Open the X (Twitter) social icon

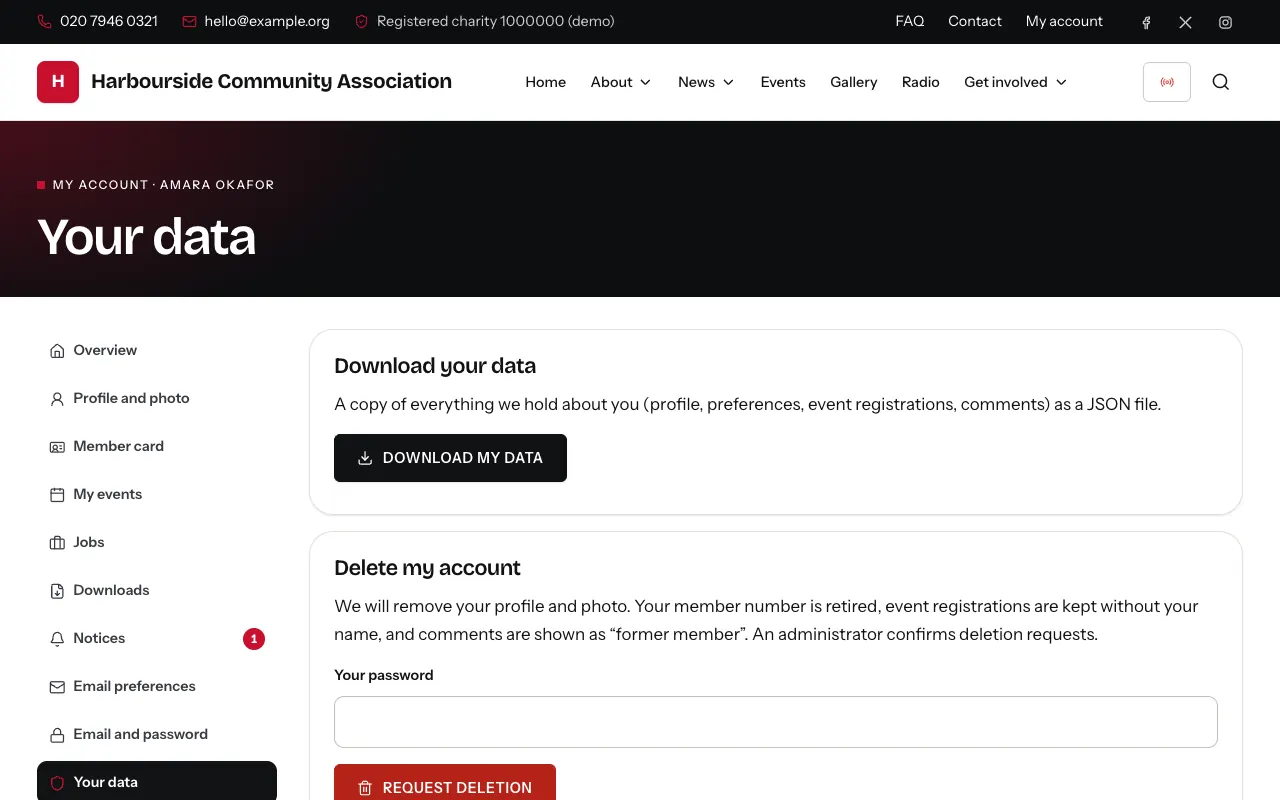coord(1185,22)
